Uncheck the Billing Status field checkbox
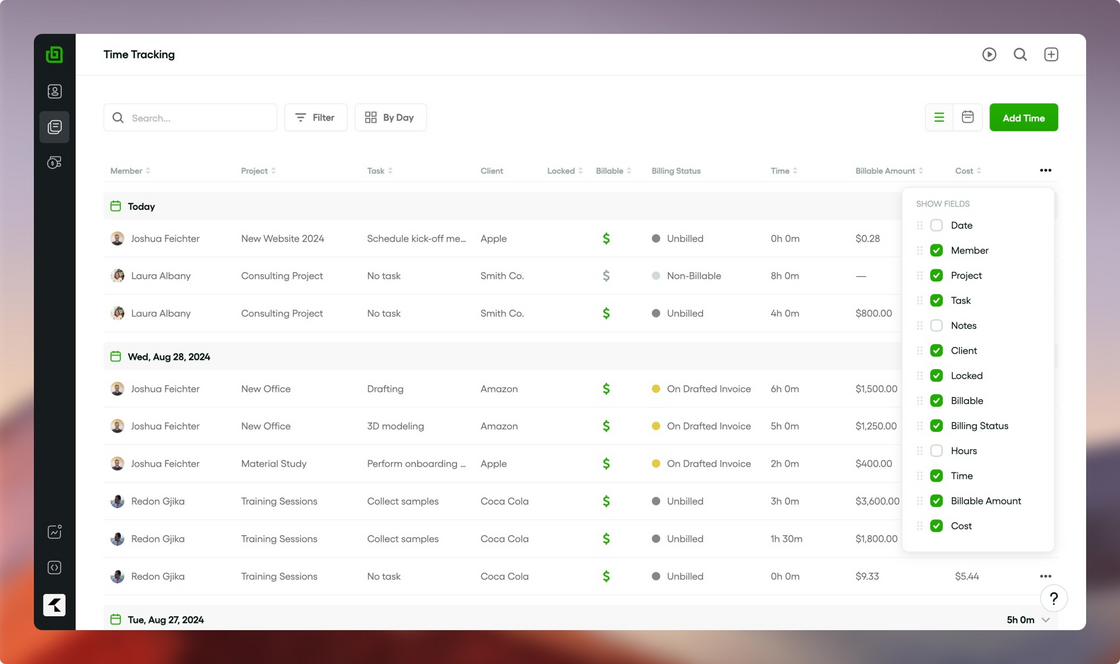Viewport: 1120px width, 664px height. point(936,426)
